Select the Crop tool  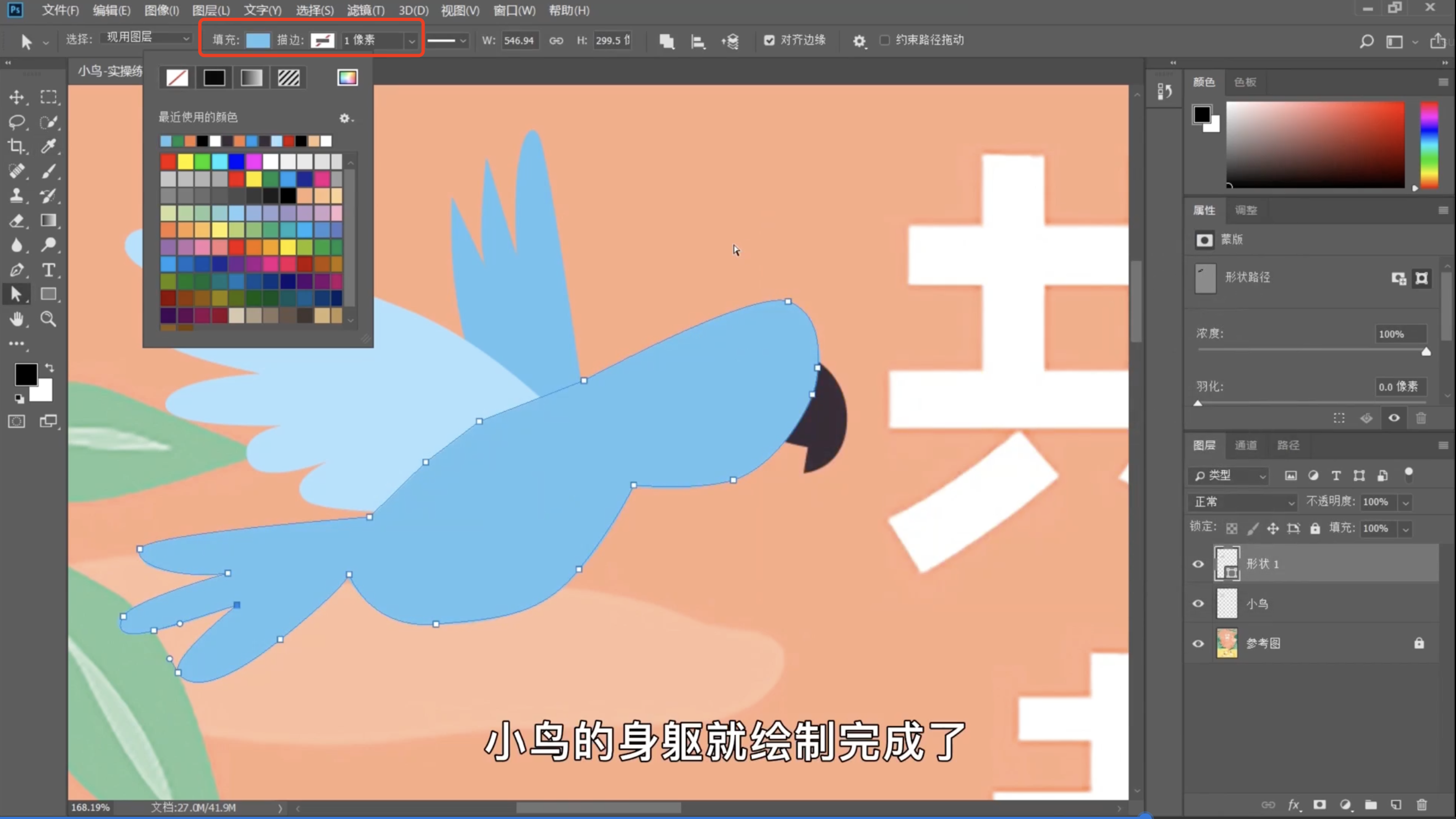pos(17,146)
